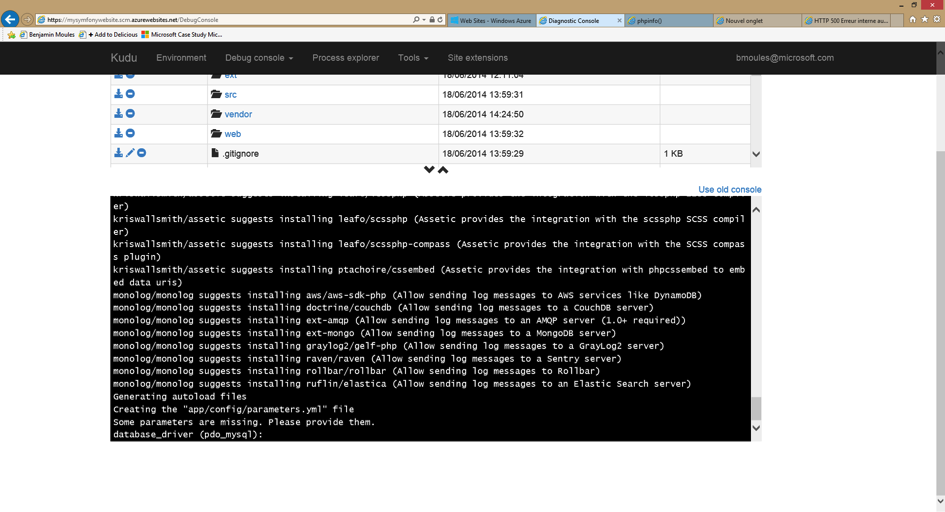Open Process explorer page
Image resolution: width=945 pixels, height=512 pixels.
tap(345, 58)
